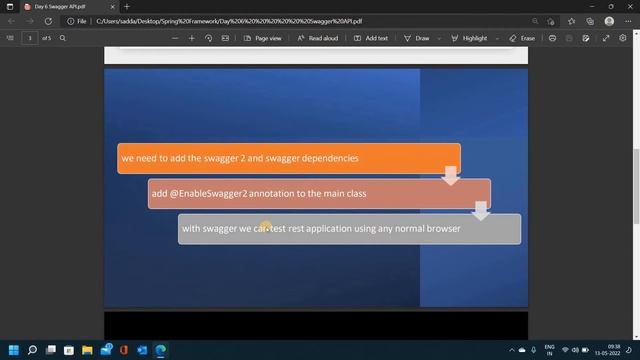
Task: Click the scrollbar down arrow
Action: tap(636, 337)
